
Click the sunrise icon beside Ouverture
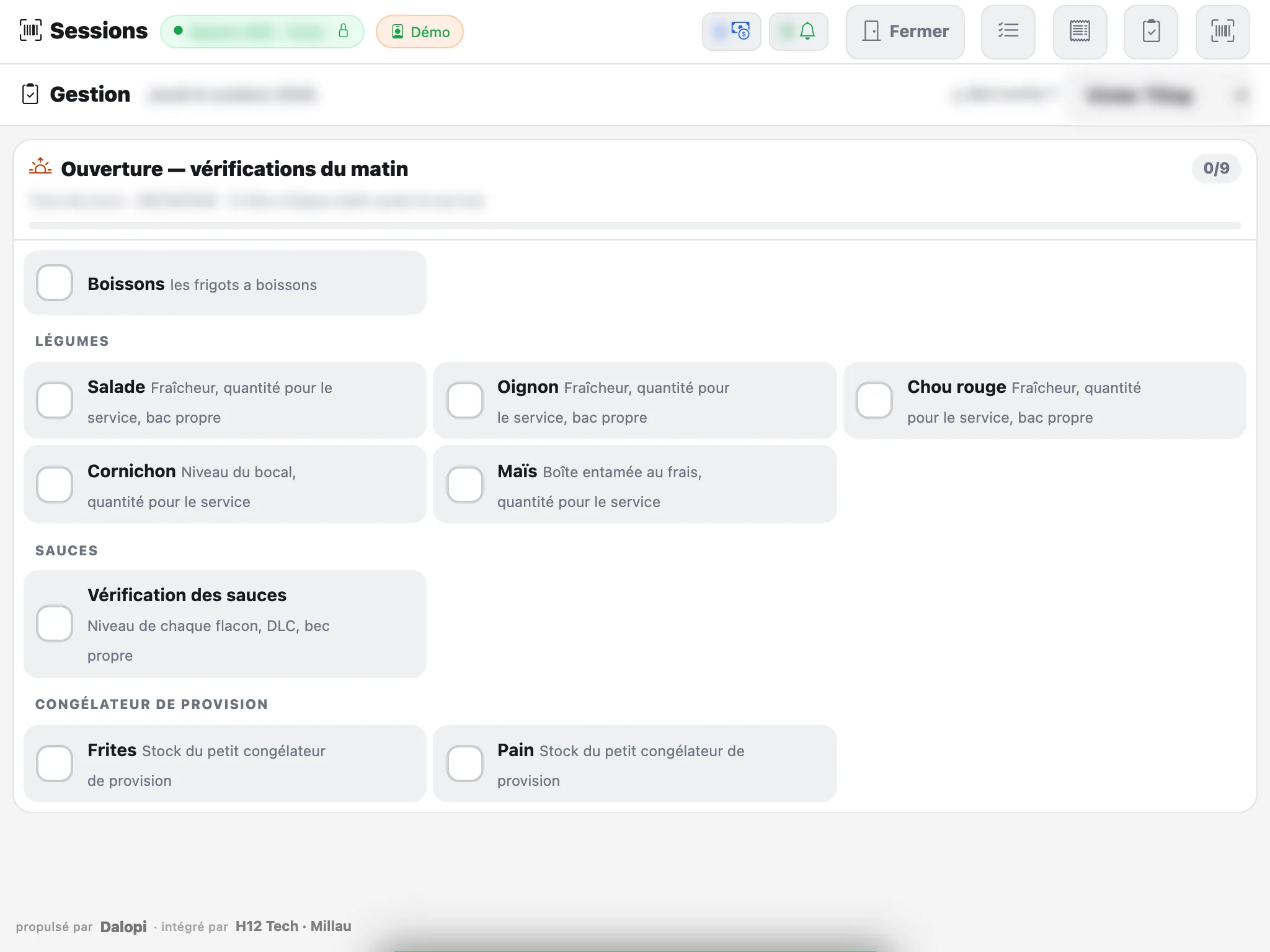tap(40, 167)
